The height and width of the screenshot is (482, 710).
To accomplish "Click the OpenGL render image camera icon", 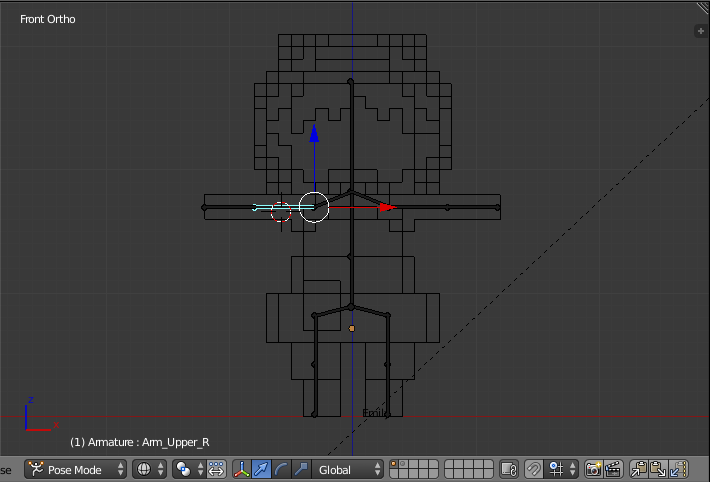I will (x=593, y=469).
